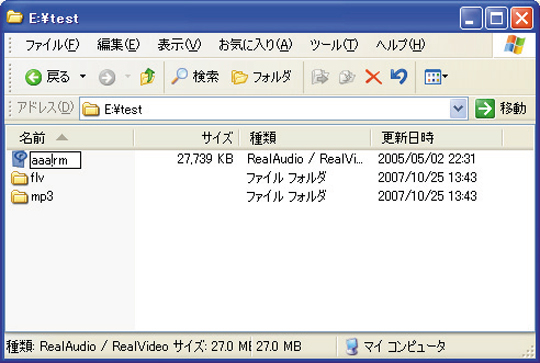Click the ファイル フォルダ type in the flv row
The image size is (540, 363).
point(286,178)
